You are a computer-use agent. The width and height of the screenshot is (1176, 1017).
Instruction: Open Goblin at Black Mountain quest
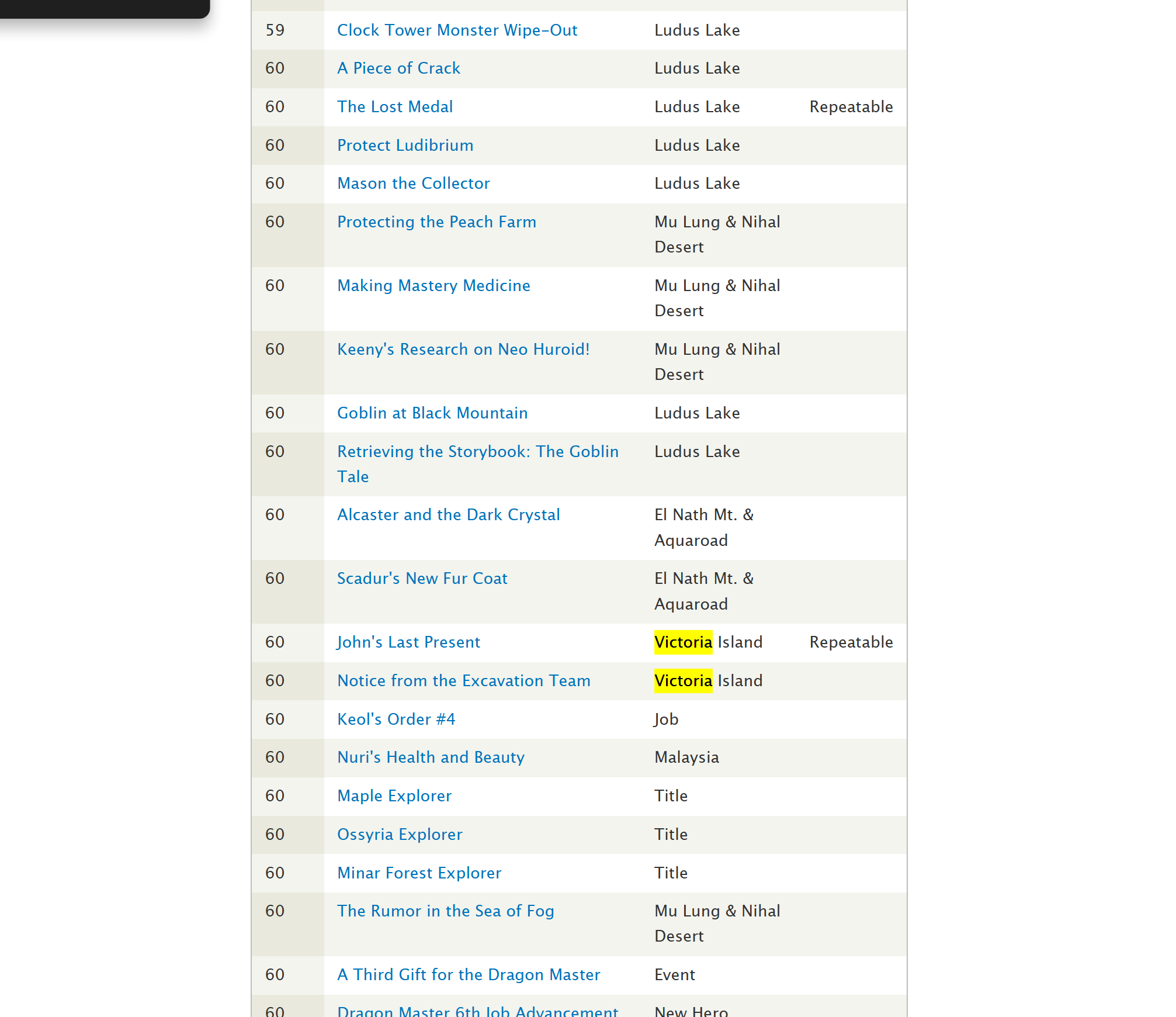pyautogui.click(x=432, y=413)
